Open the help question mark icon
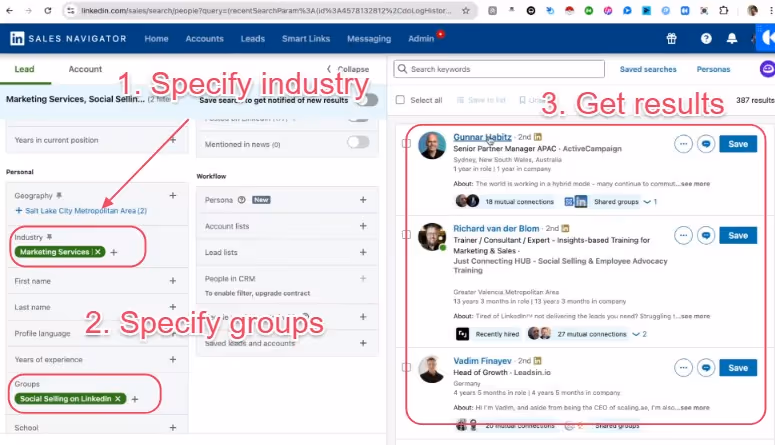Image resolution: width=775 pixels, height=445 pixels. point(706,39)
